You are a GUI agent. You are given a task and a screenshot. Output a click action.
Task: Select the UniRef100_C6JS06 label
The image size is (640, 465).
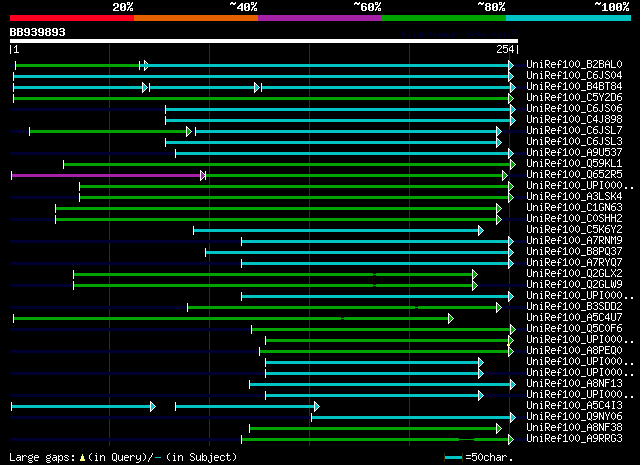coord(574,109)
